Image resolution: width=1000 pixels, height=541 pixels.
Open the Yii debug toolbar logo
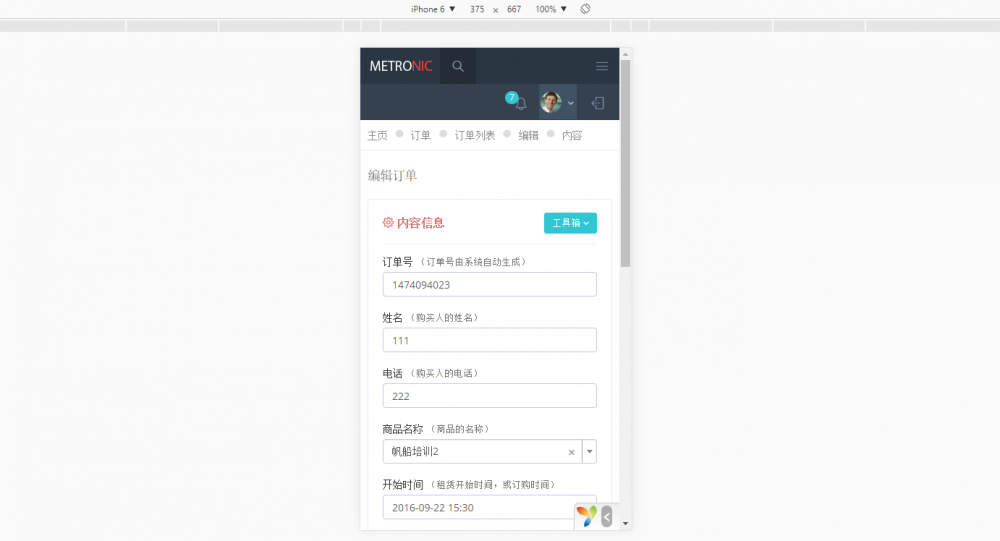coord(587,515)
